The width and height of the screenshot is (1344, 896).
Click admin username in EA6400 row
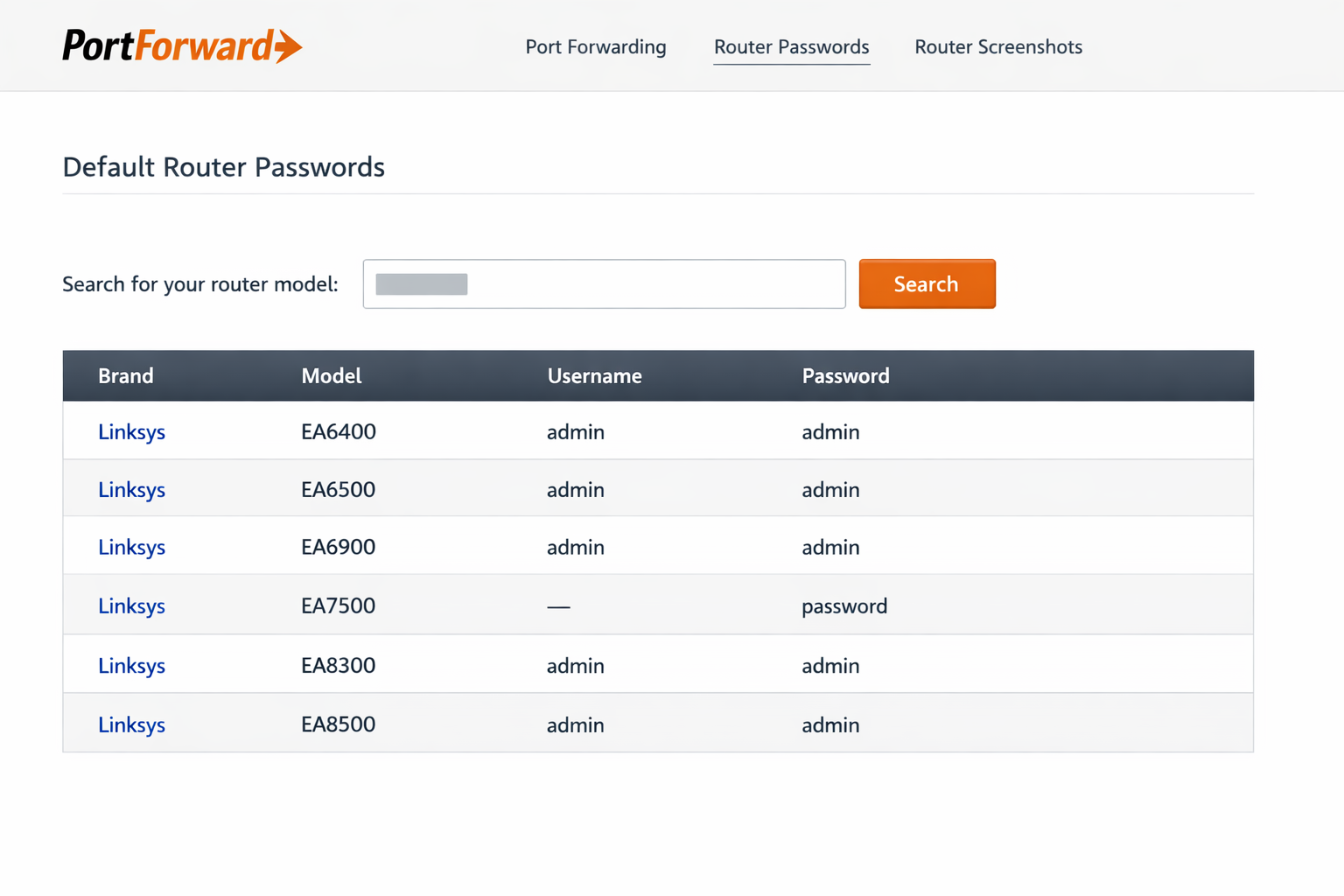coord(576,432)
